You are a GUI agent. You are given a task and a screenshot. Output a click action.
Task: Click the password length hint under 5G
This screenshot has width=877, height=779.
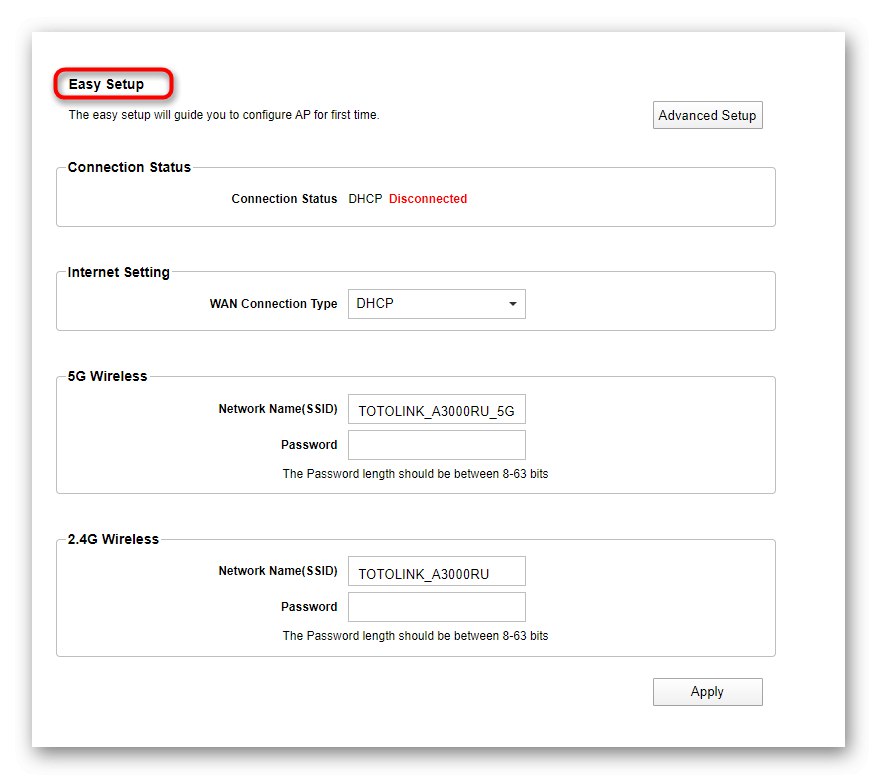coord(416,474)
